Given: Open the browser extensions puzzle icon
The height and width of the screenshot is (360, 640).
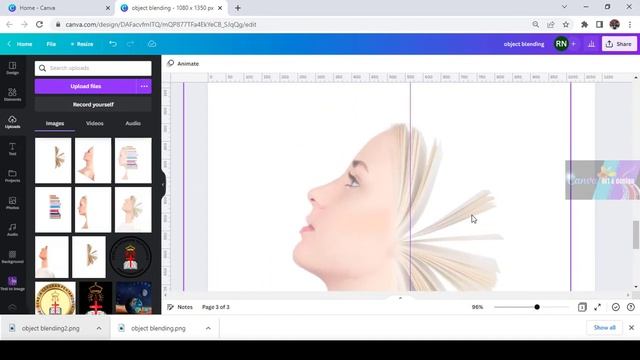Looking at the screenshot, I should [x=584, y=24].
